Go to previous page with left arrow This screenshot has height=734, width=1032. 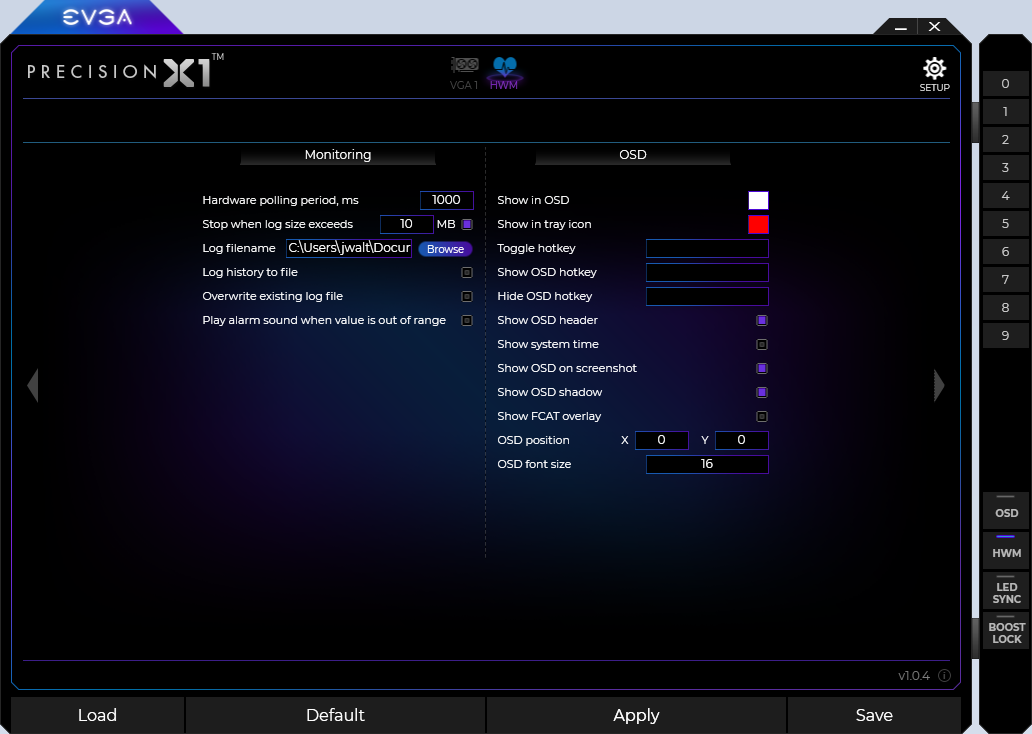click(33, 385)
